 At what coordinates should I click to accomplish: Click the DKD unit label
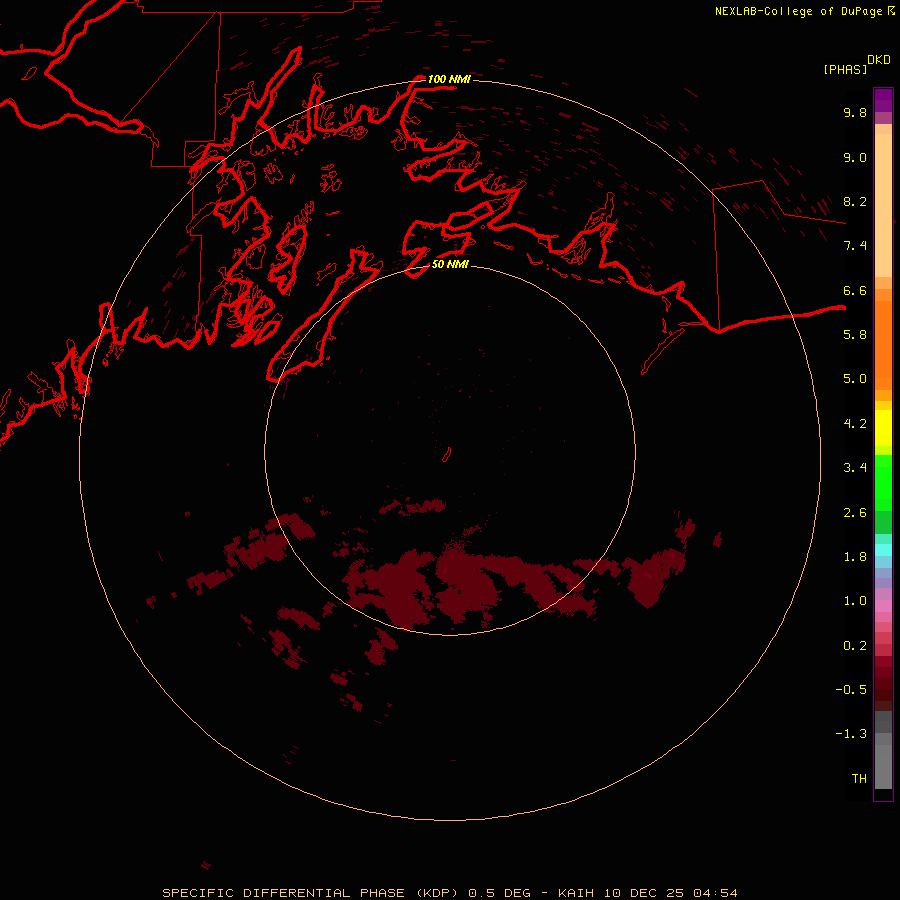pos(879,59)
